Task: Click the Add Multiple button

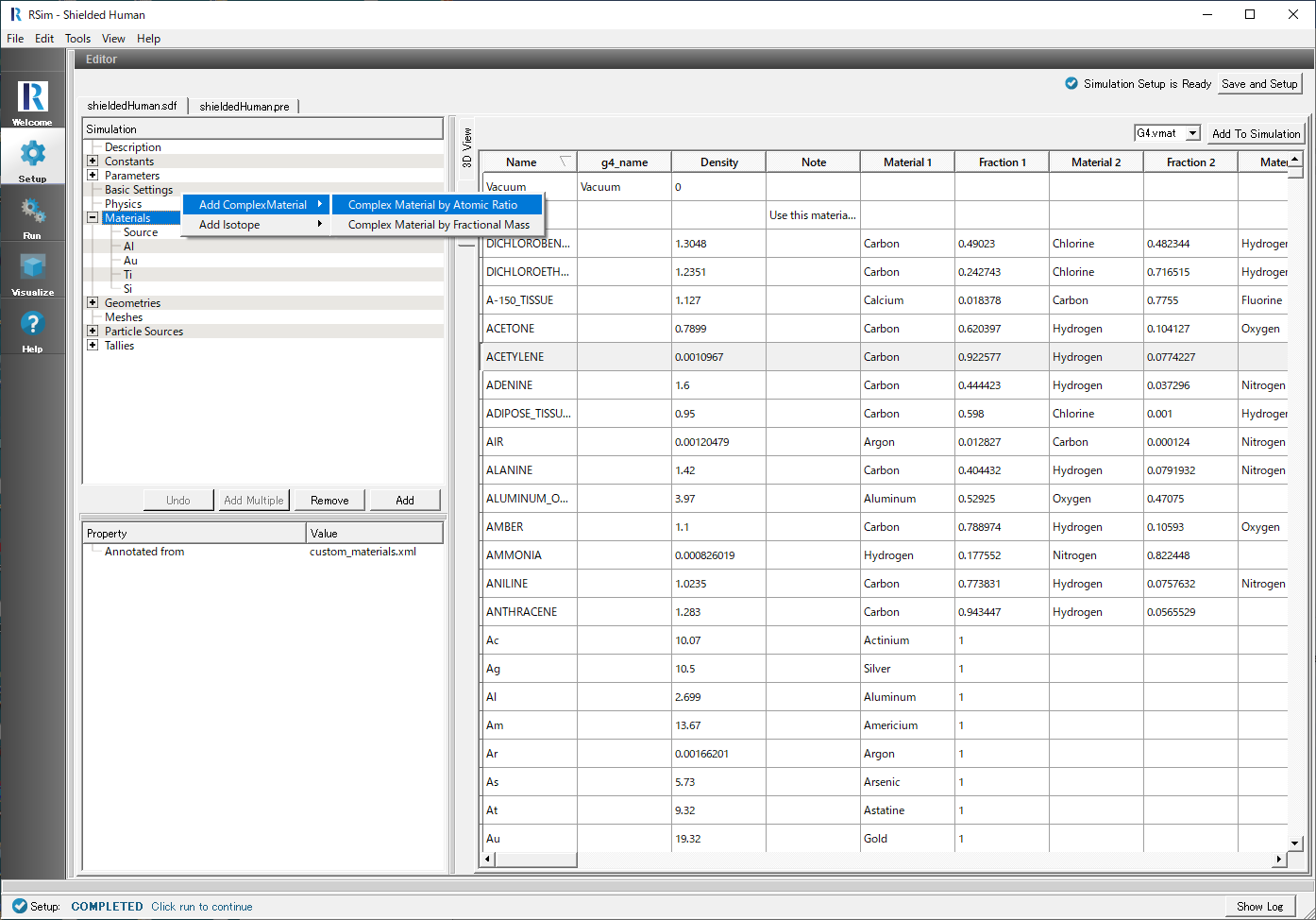Action: click(253, 500)
